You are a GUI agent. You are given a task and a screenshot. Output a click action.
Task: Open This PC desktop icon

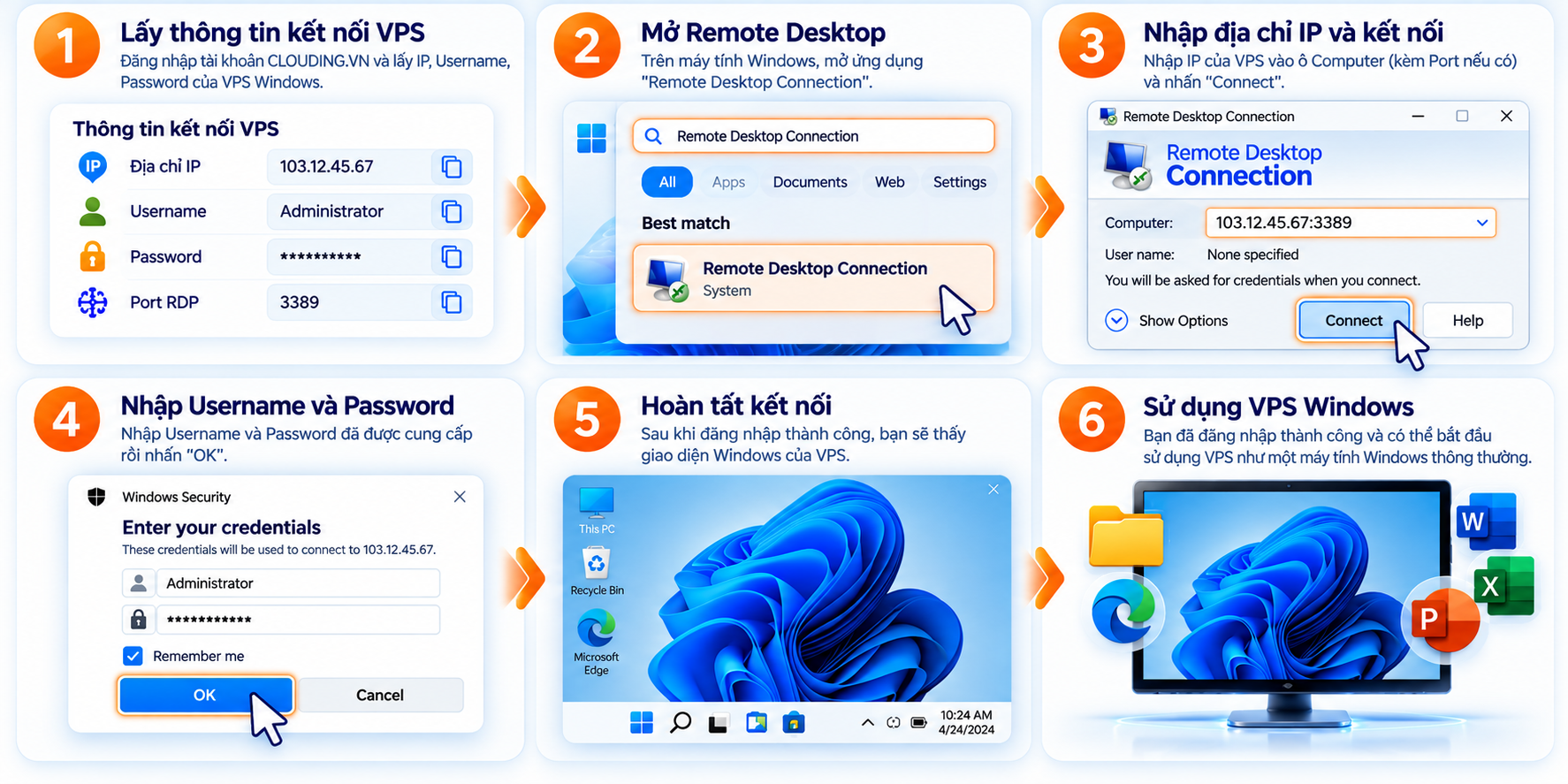tap(597, 510)
